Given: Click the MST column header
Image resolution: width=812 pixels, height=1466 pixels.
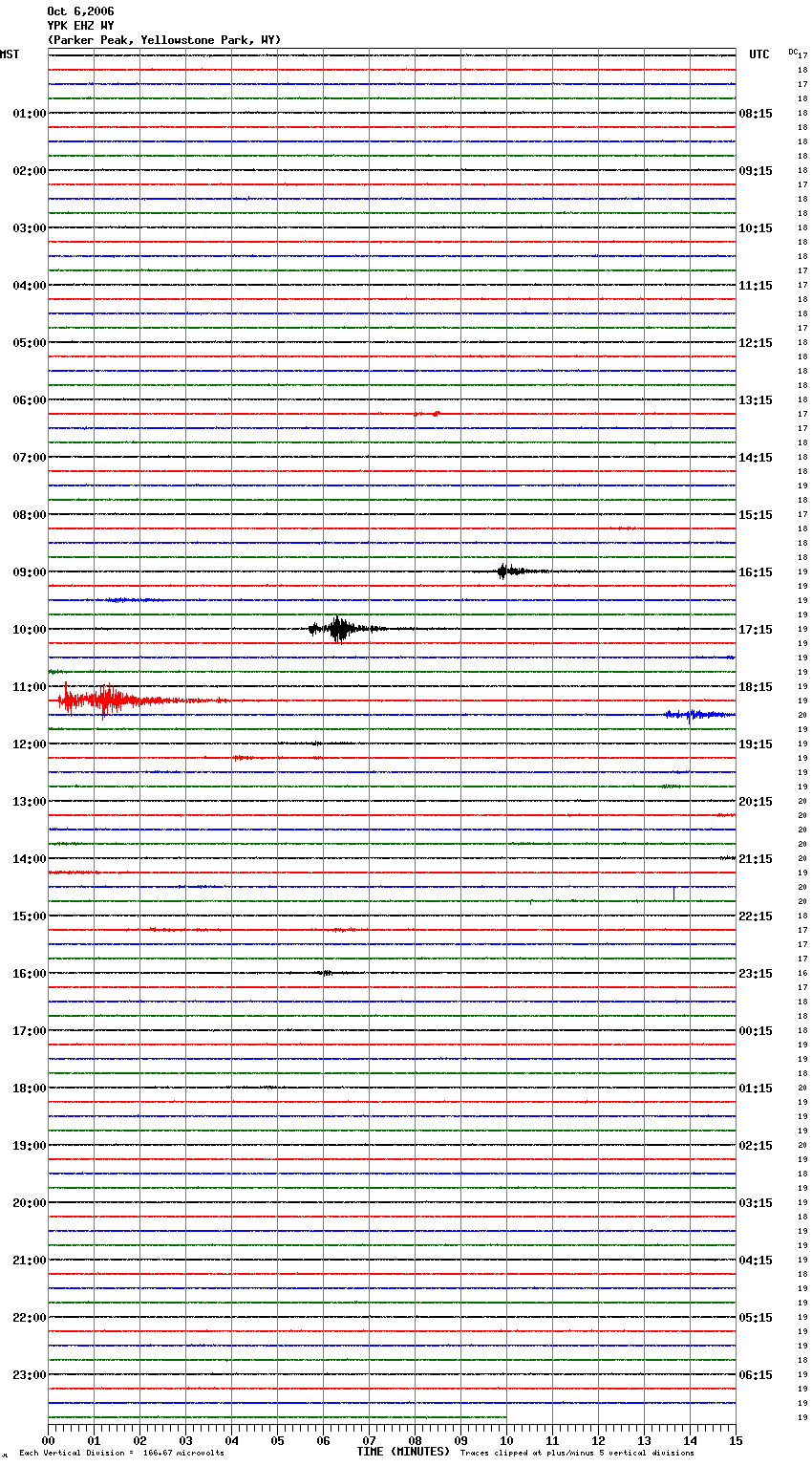Looking at the screenshot, I should click(x=10, y=54).
